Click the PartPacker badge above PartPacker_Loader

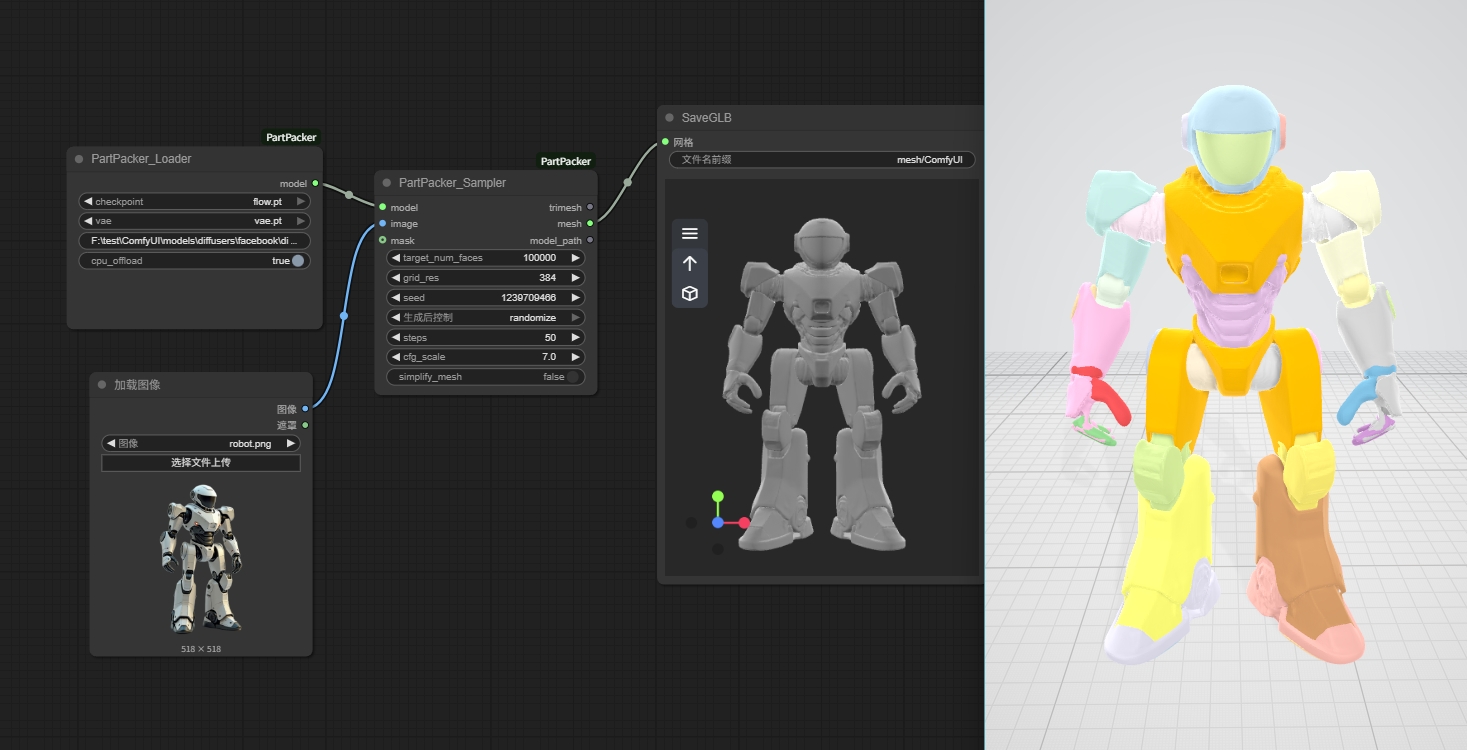pos(291,138)
